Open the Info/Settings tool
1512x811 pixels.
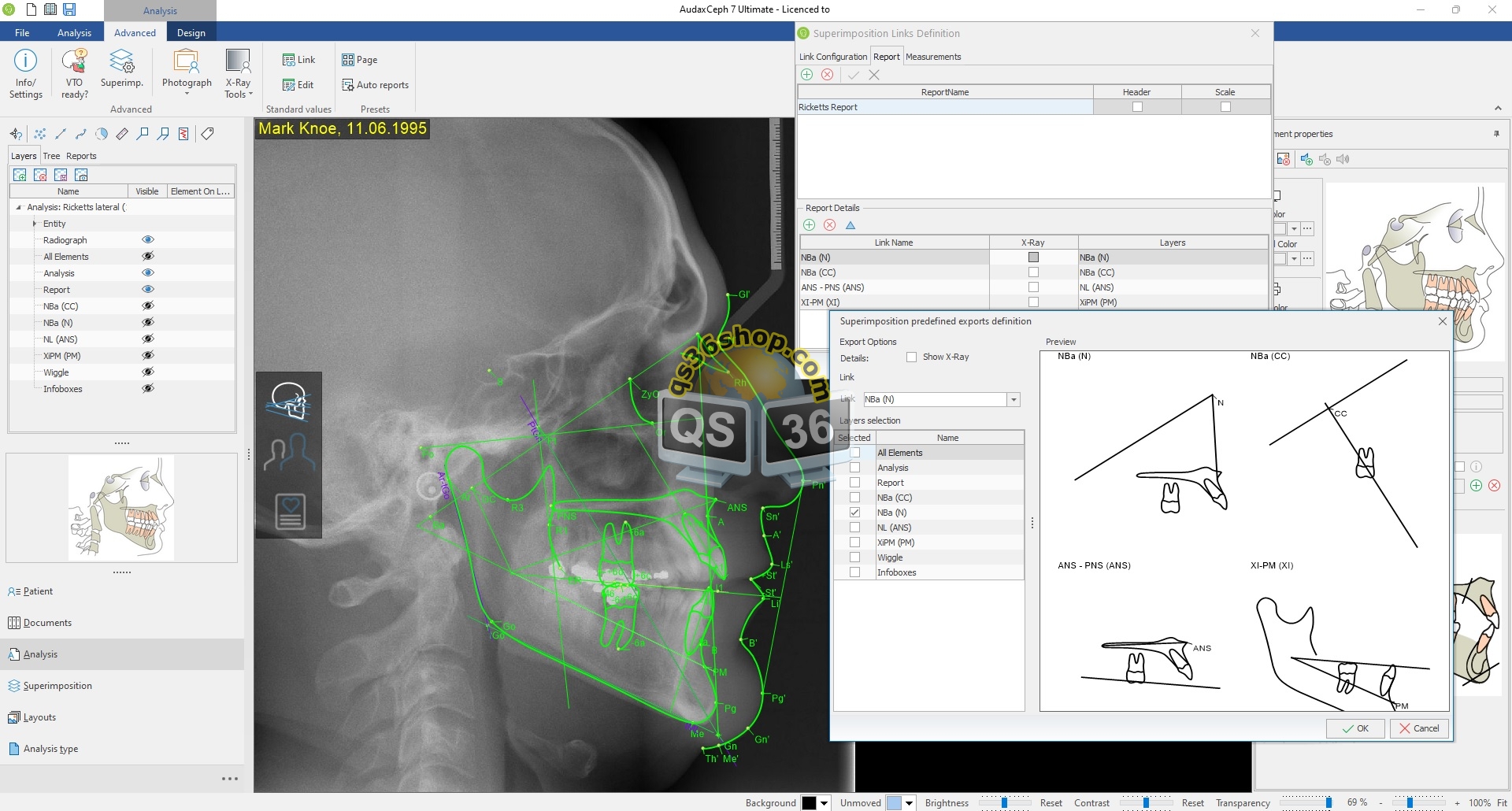pyautogui.click(x=25, y=72)
